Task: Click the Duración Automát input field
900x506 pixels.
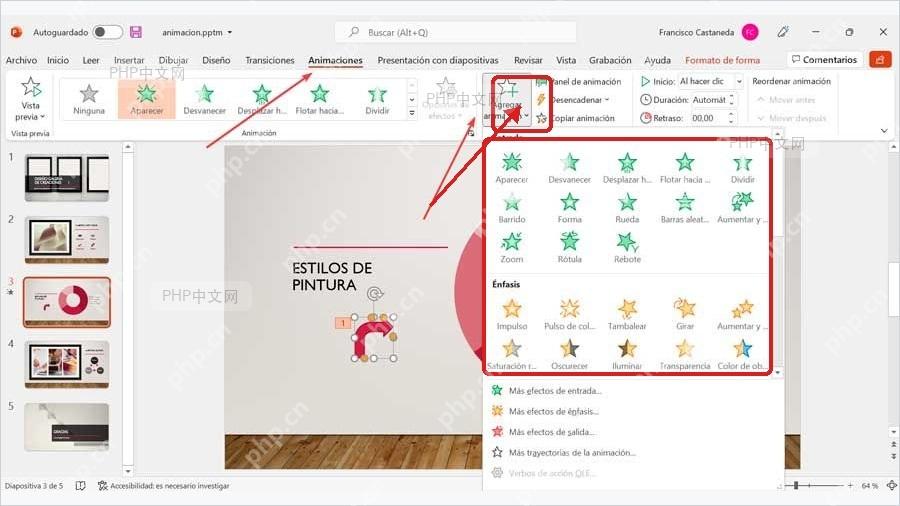Action: [709, 100]
